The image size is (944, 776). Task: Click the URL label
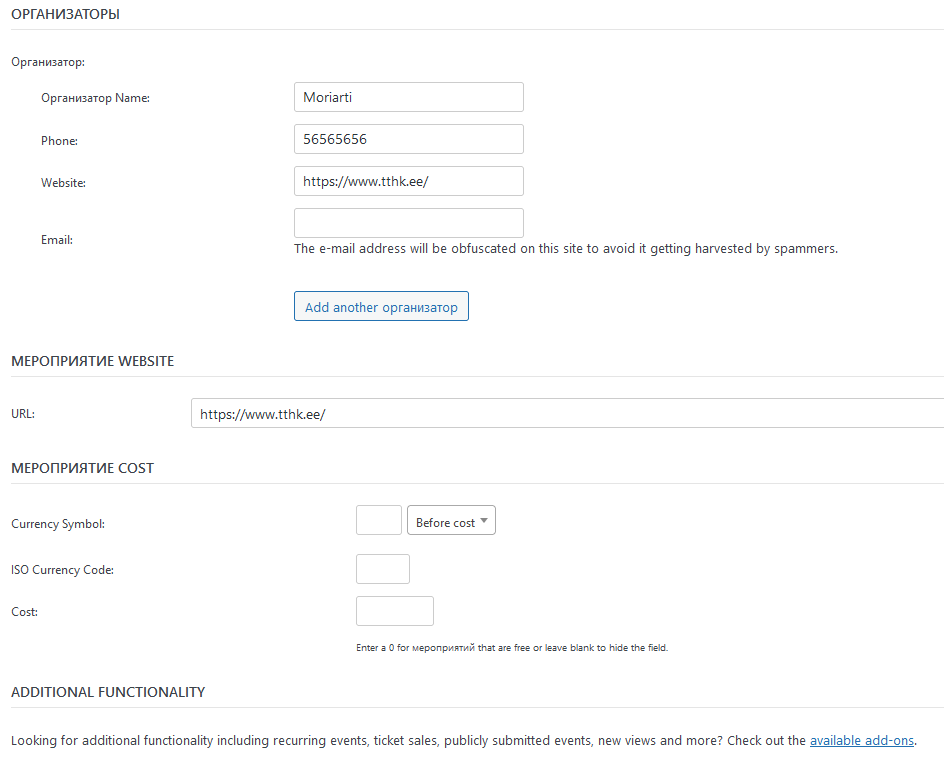pos(23,414)
